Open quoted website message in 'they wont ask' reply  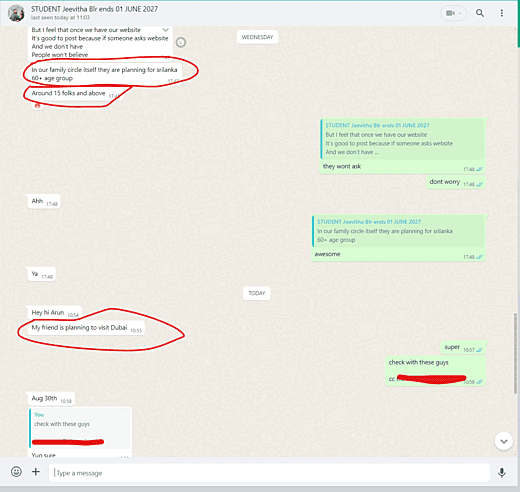(x=402, y=139)
